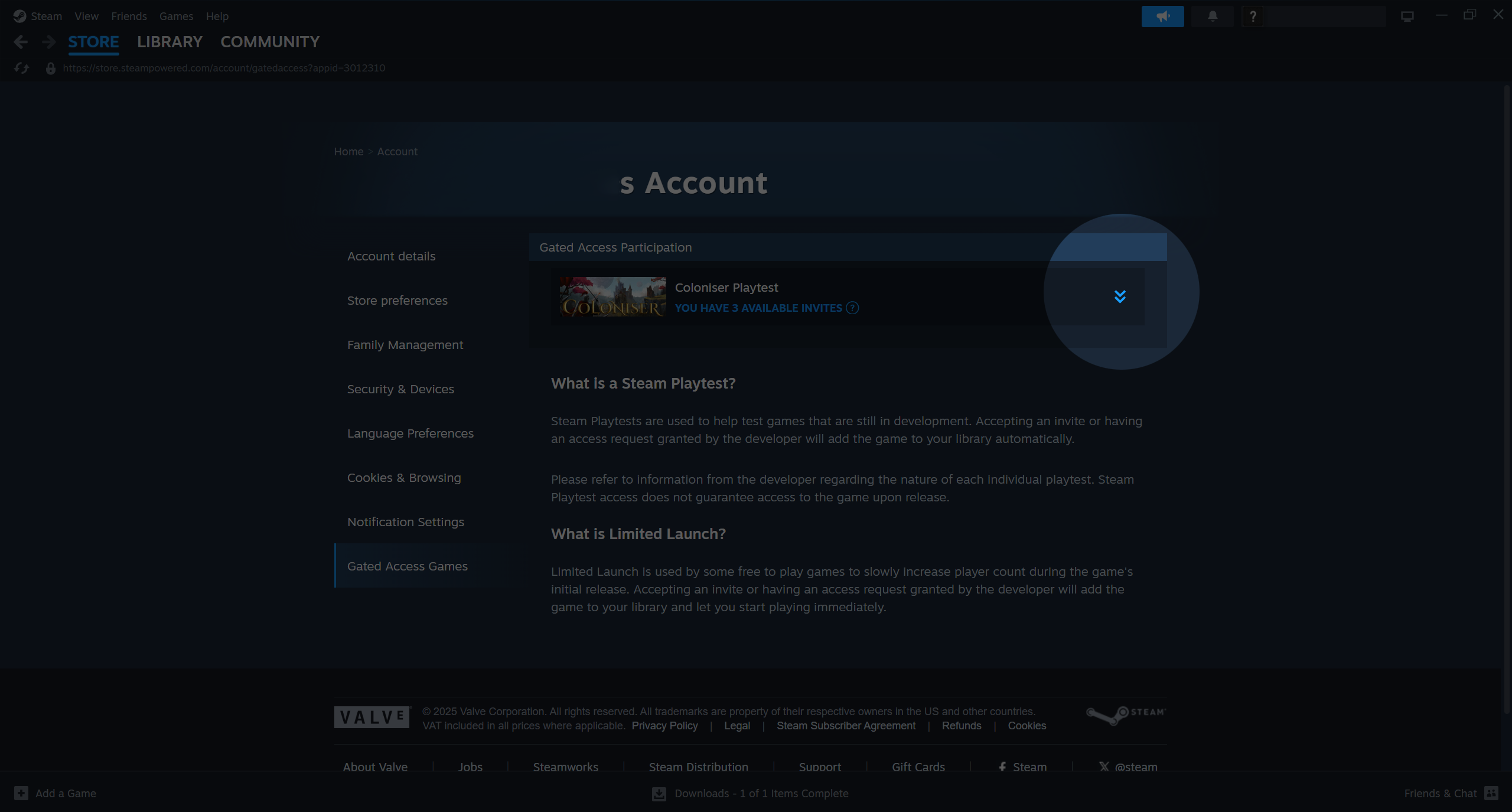Click the help question mark button
This screenshot has height=812, width=1512.
pos(1253,17)
